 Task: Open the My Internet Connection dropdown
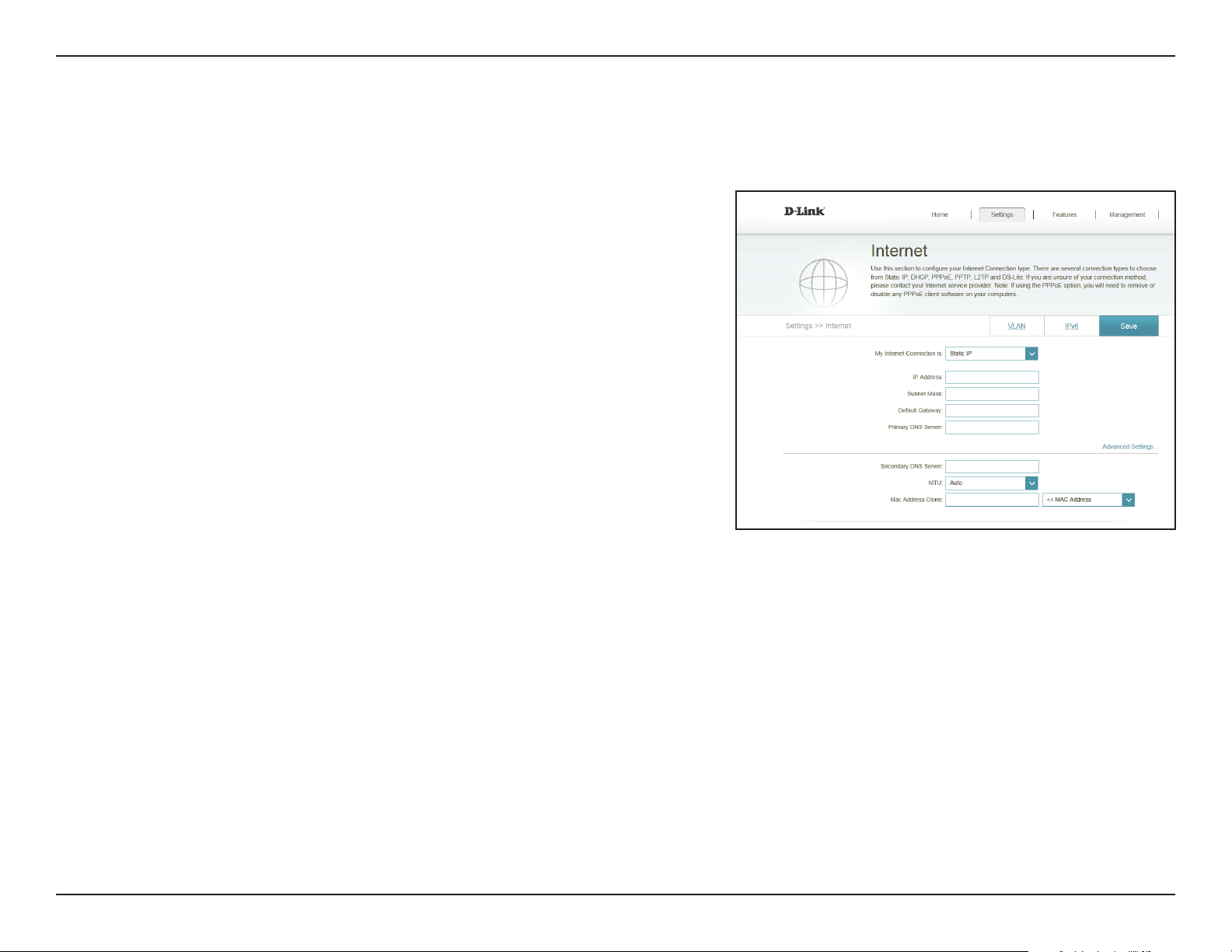point(992,354)
